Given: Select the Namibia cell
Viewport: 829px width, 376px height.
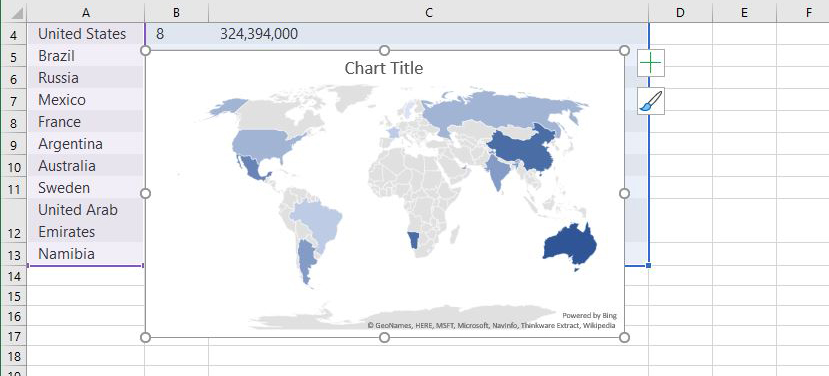Looking at the screenshot, I should point(86,254).
